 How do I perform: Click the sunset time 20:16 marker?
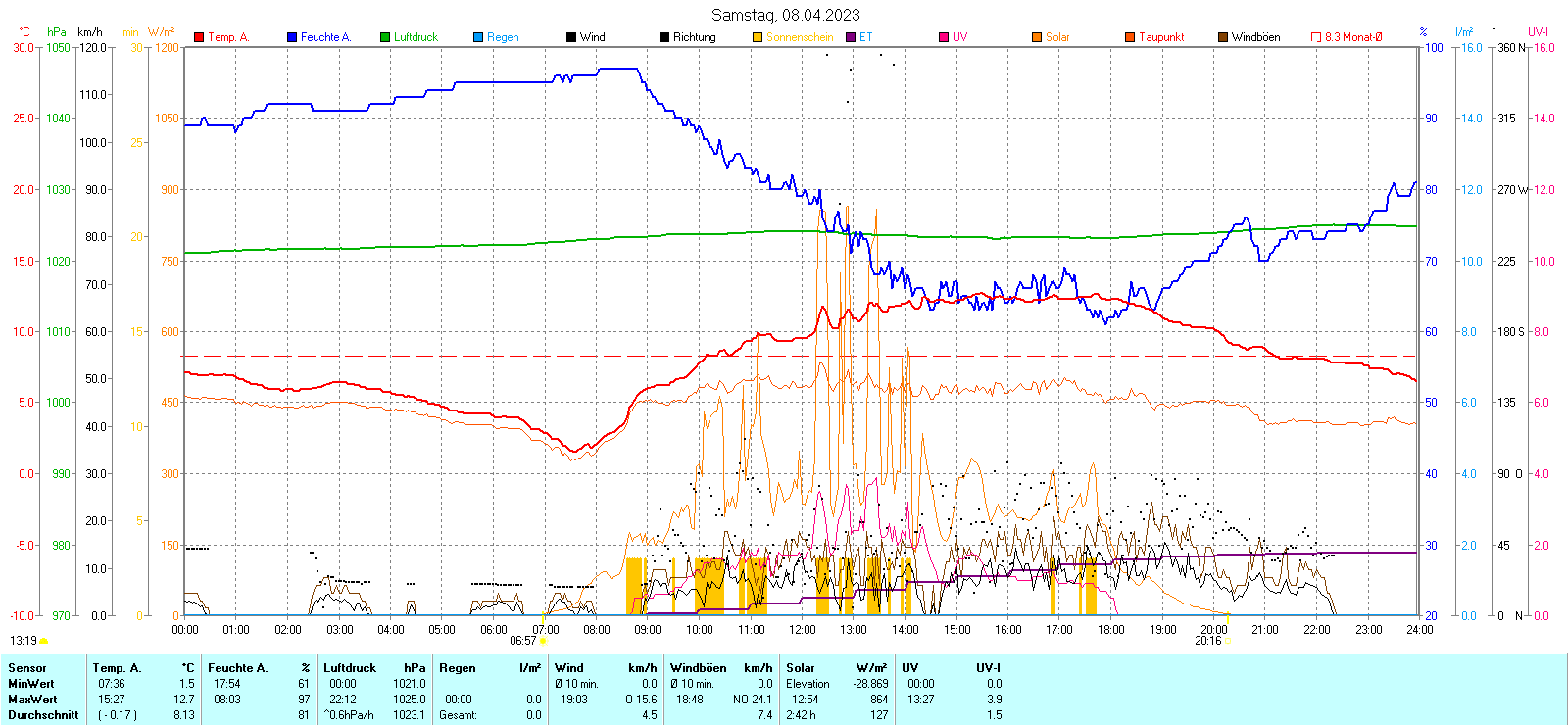[x=1207, y=641]
